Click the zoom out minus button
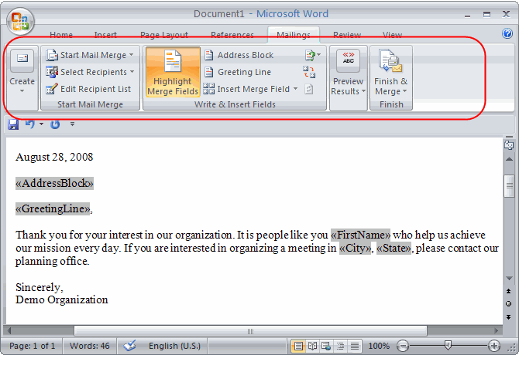This screenshot has width=528, height=374. (403, 346)
